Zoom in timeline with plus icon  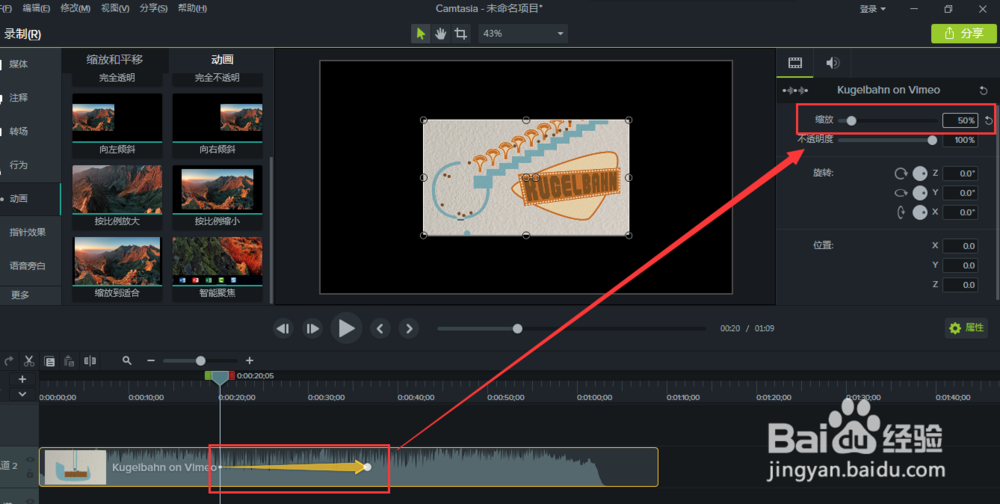tap(249, 360)
